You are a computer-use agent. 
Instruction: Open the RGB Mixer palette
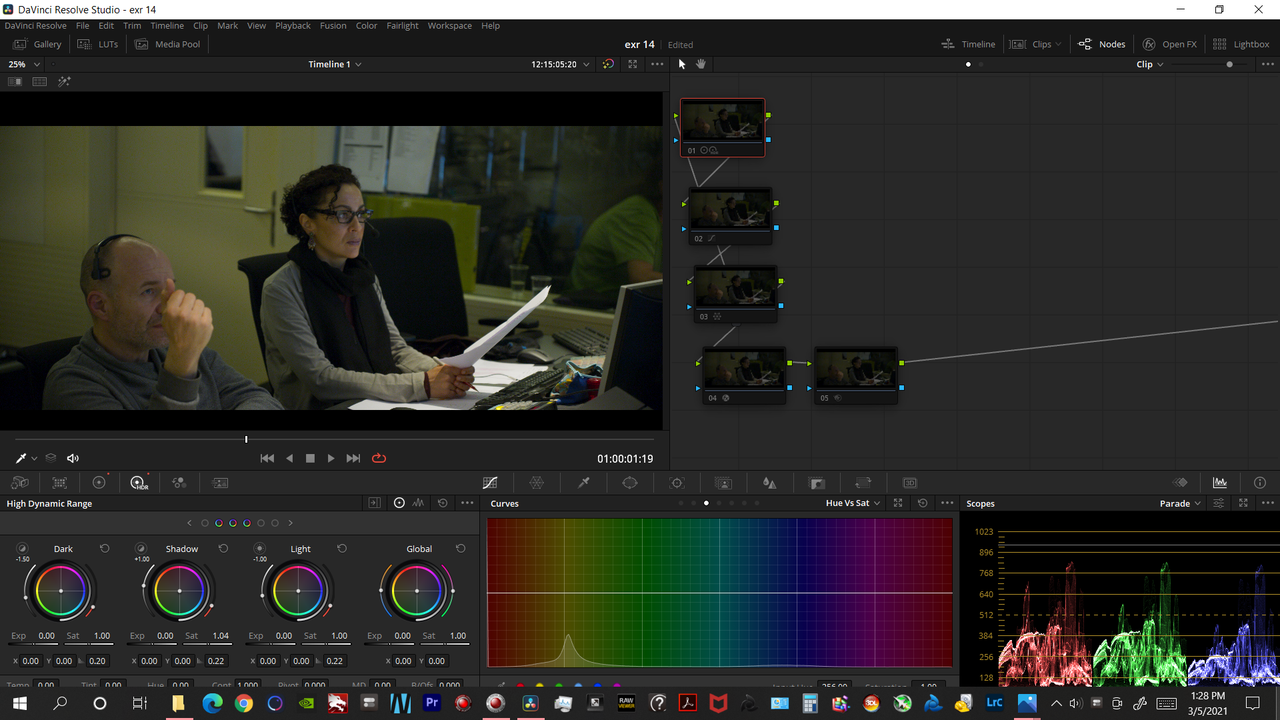pos(179,483)
